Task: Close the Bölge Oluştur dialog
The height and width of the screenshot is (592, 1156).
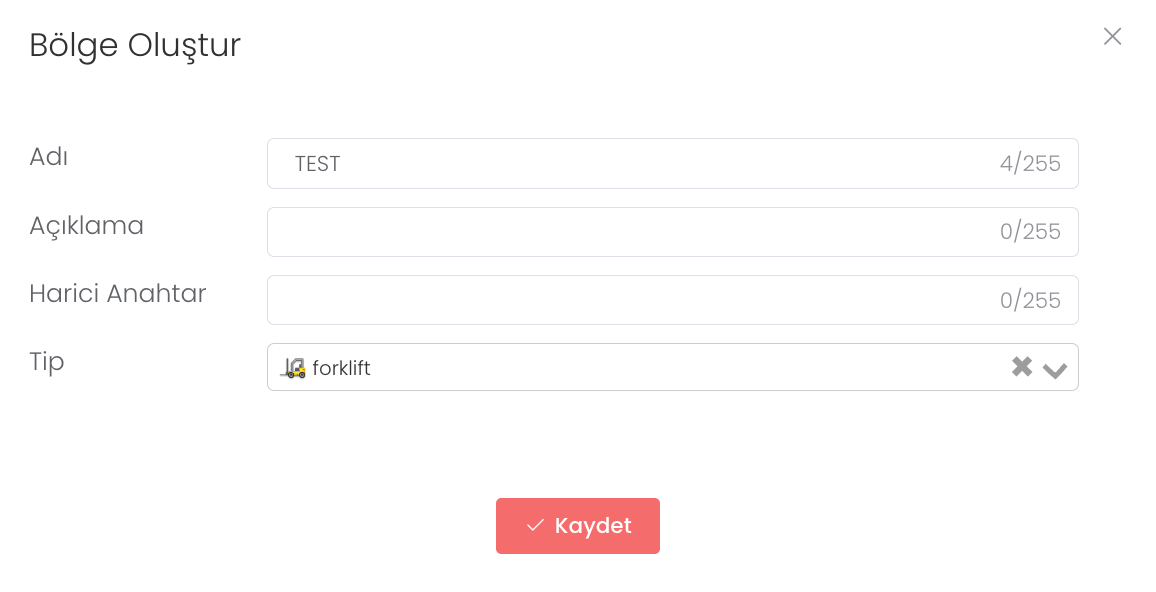Action: [x=1112, y=36]
